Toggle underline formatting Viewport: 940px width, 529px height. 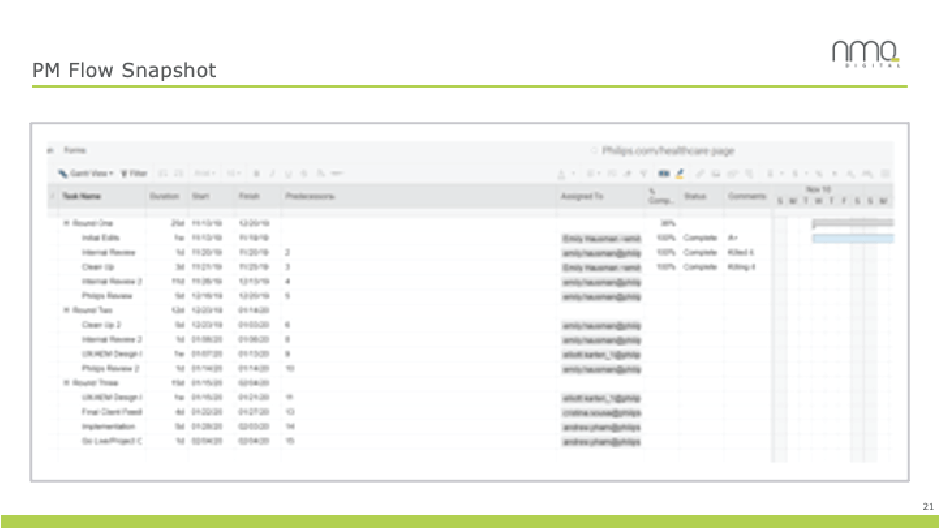tap(288, 173)
